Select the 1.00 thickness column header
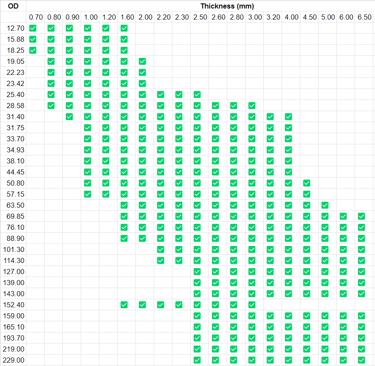Viewport: 375px width, 366px height. (91, 17)
